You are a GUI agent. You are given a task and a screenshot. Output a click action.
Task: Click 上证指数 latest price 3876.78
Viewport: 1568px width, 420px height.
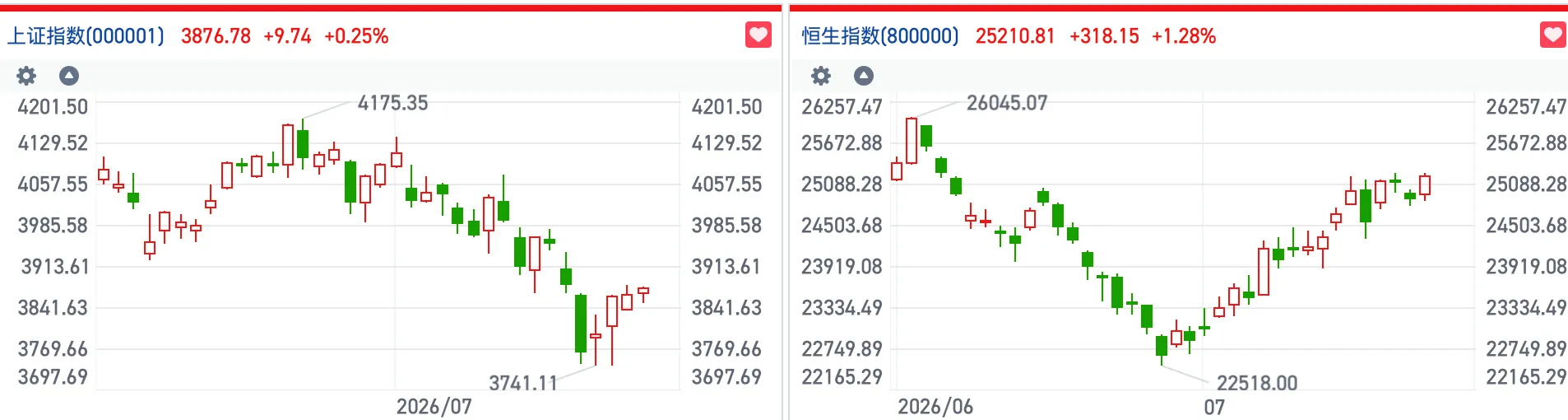tap(216, 36)
